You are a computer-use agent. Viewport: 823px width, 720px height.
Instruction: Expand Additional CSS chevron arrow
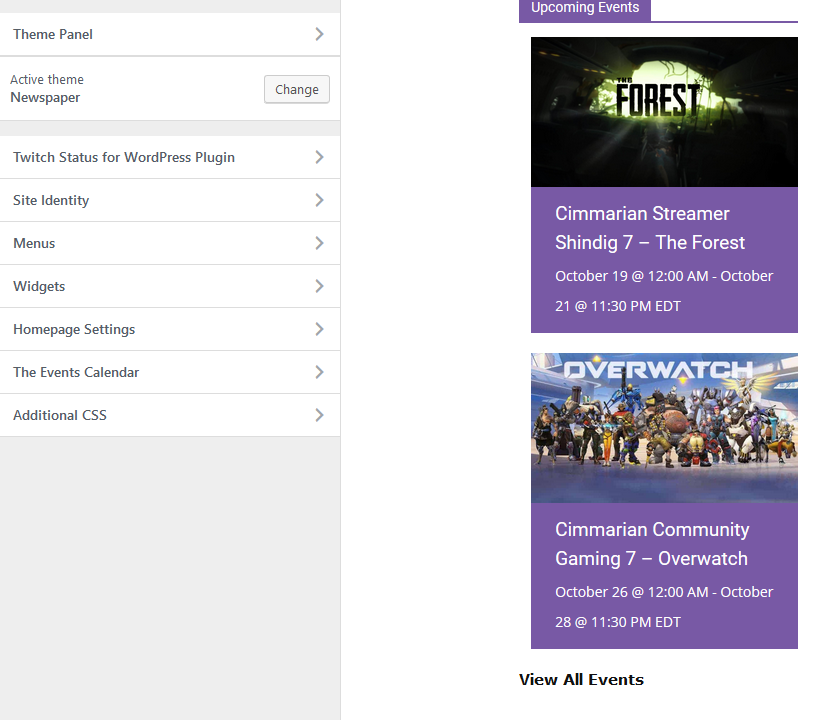tap(319, 415)
